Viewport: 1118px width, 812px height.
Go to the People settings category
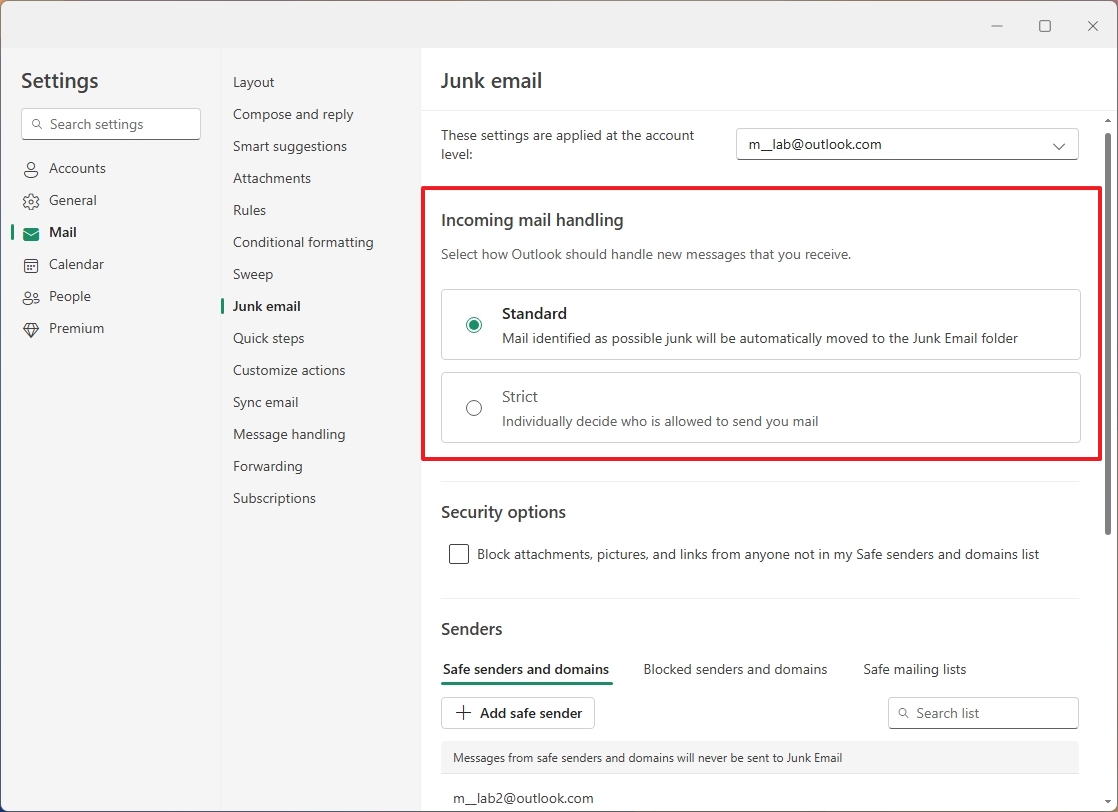[x=70, y=297]
